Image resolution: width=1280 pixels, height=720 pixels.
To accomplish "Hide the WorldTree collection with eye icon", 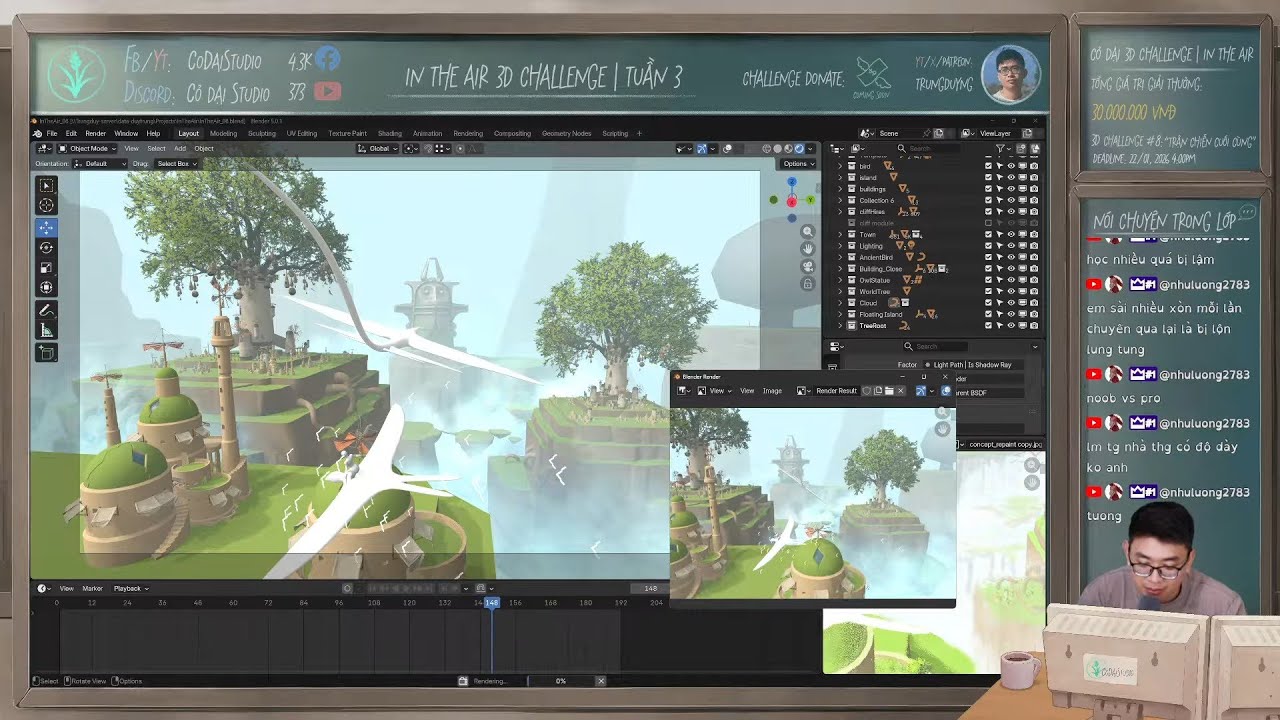I will pyautogui.click(x=1011, y=291).
